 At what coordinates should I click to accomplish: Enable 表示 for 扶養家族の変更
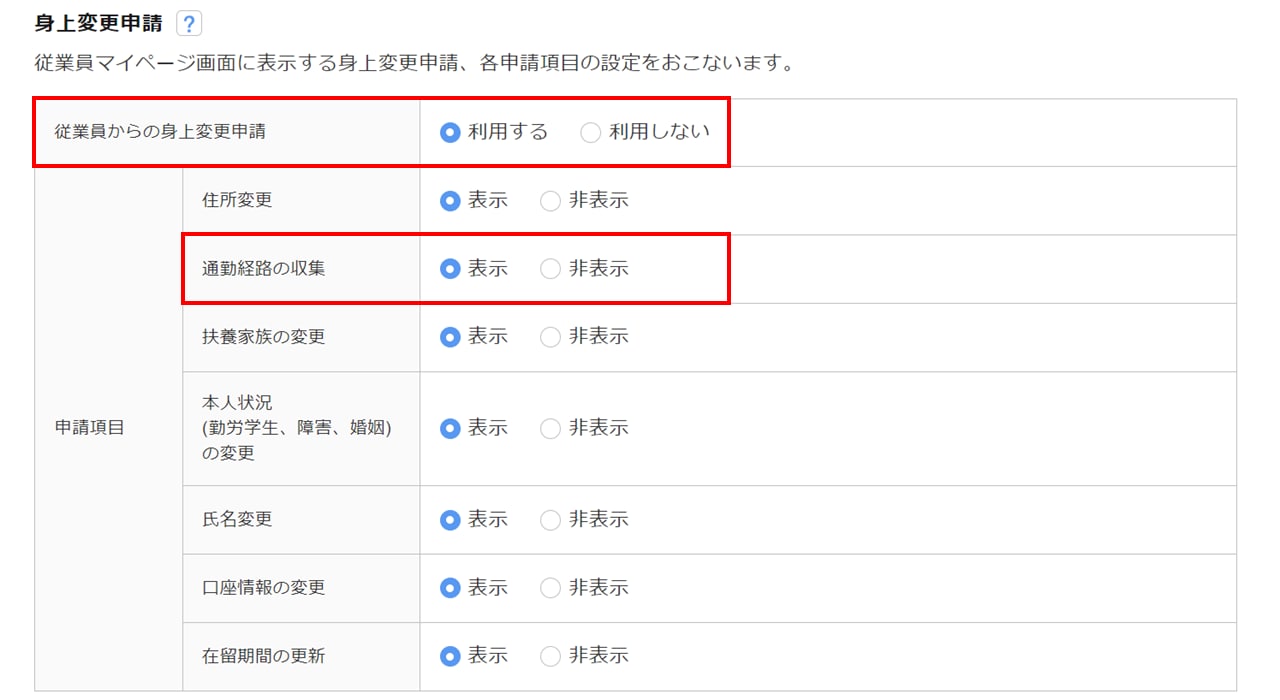451,337
